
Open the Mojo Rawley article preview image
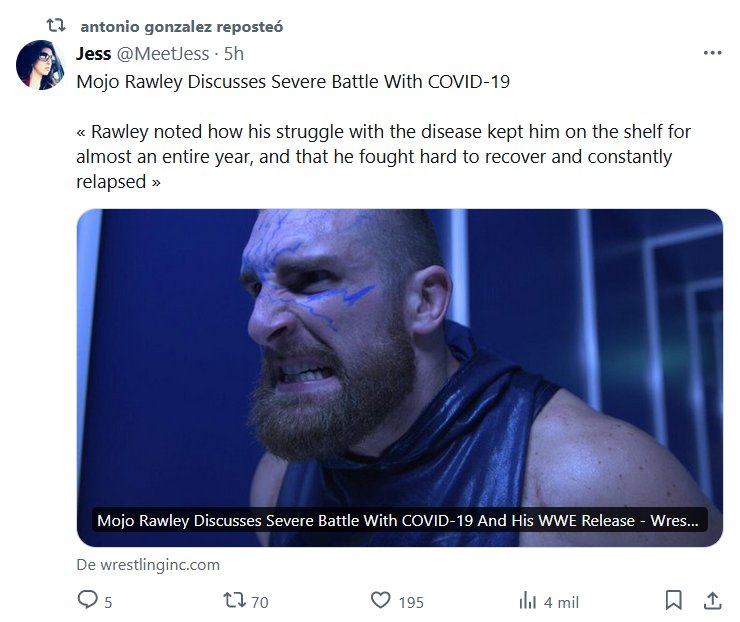pyautogui.click(x=399, y=360)
